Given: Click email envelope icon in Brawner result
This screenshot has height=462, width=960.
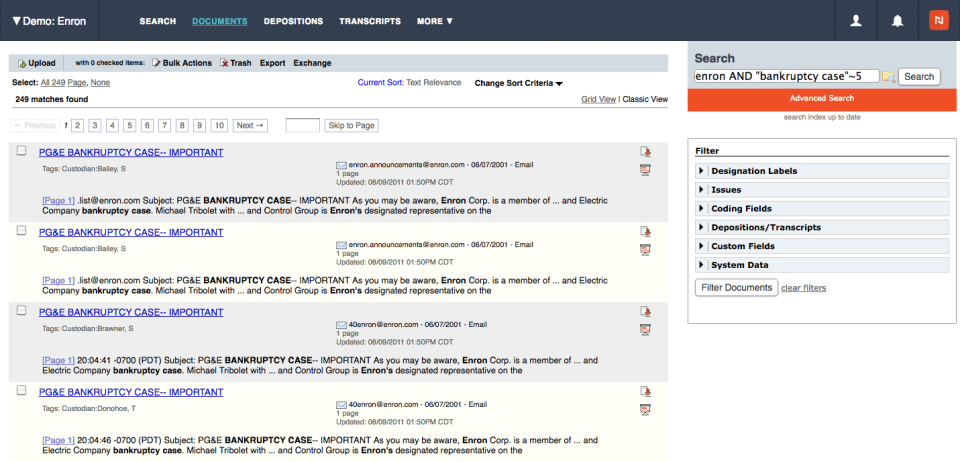Looking at the screenshot, I should [341, 324].
